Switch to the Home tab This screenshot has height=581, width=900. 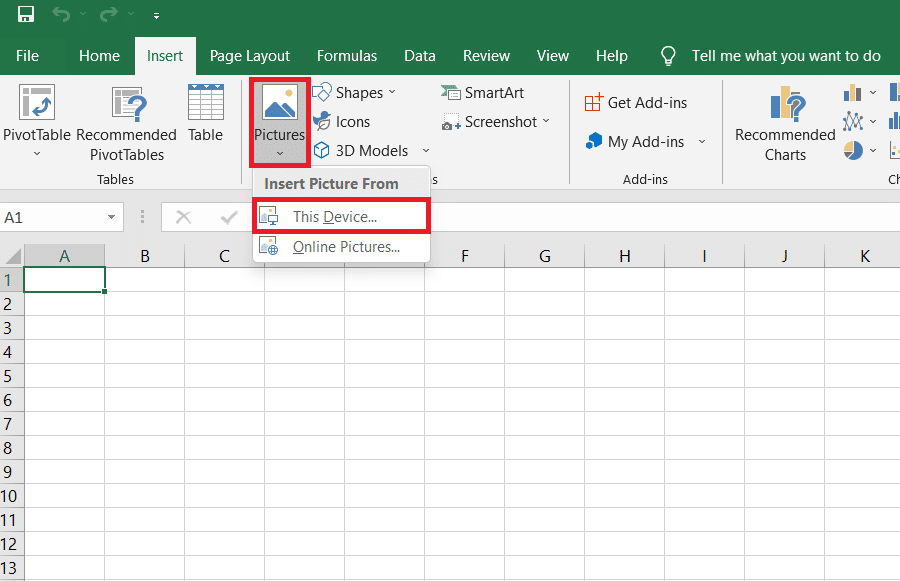[99, 56]
